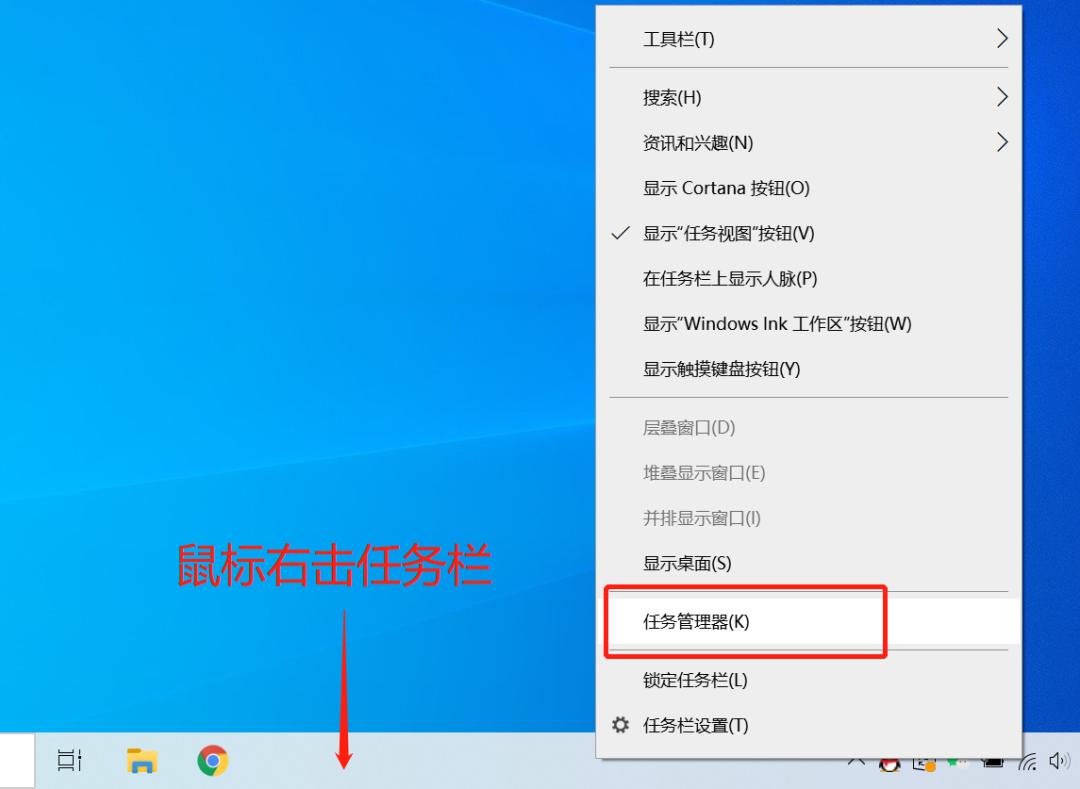The height and width of the screenshot is (789, 1080).
Task: Show hidden tray icons with the chevron
Action: (858, 763)
